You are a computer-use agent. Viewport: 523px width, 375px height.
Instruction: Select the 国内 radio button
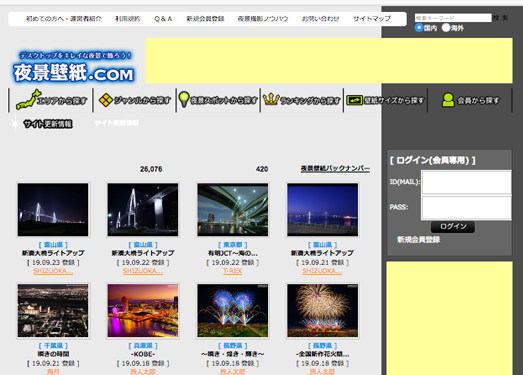pyautogui.click(x=419, y=28)
